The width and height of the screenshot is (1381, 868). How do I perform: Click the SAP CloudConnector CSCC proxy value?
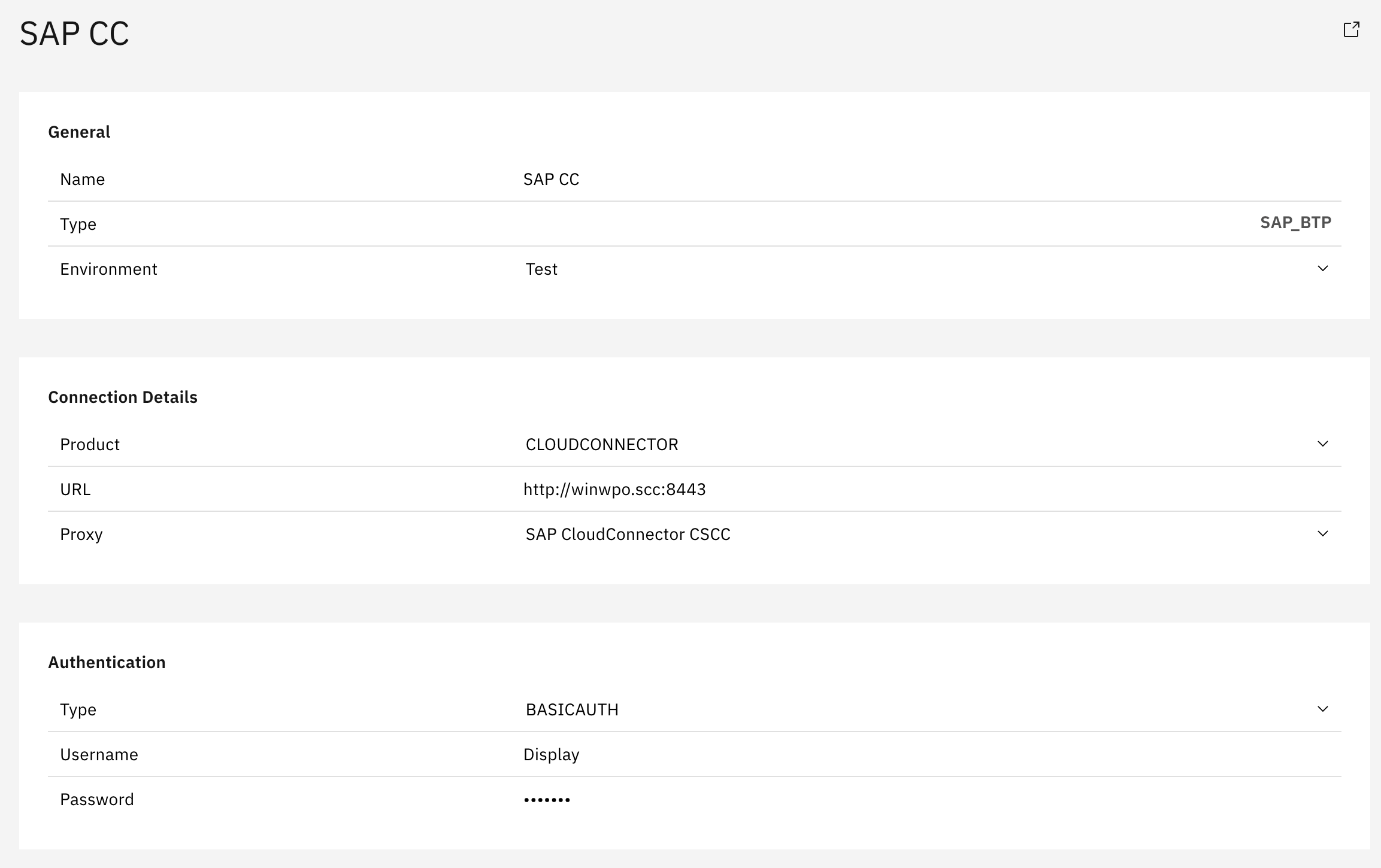click(x=628, y=535)
